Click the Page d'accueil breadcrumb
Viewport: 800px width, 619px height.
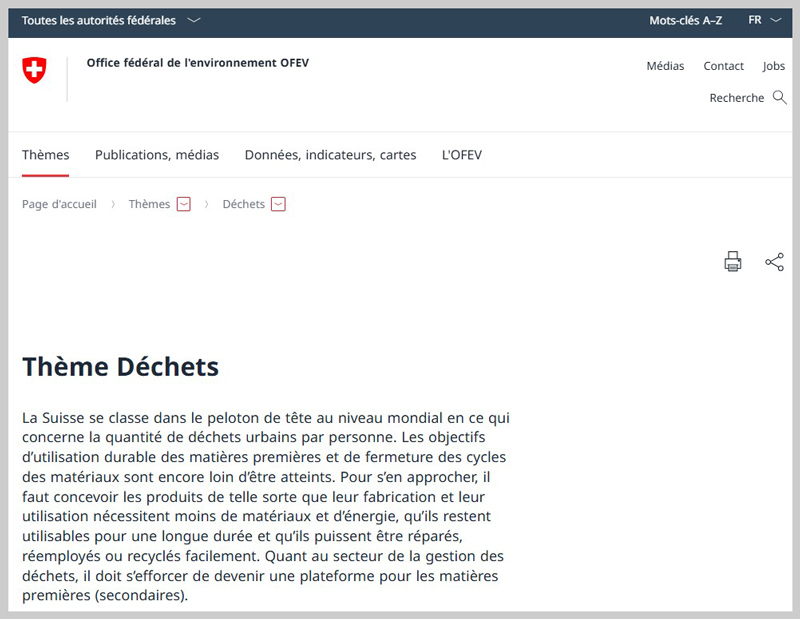pyautogui.click(x=59, y=204)
